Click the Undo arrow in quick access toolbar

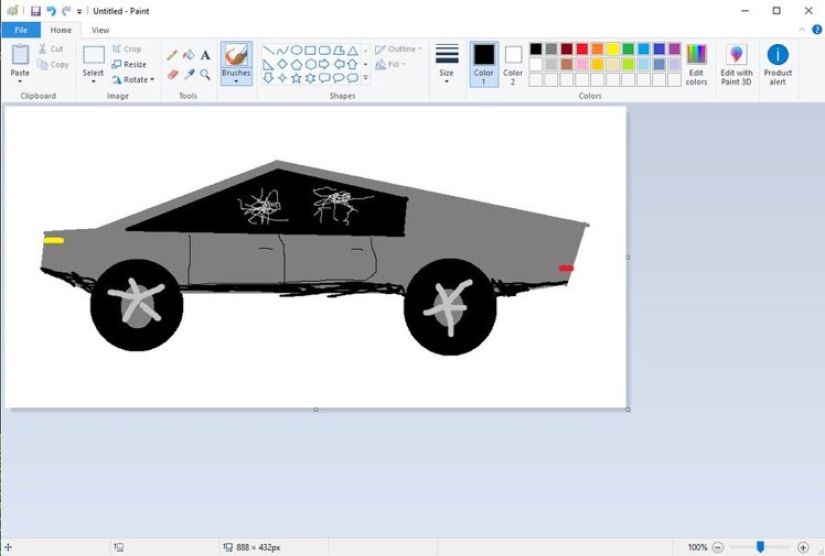tap(51, 11)
